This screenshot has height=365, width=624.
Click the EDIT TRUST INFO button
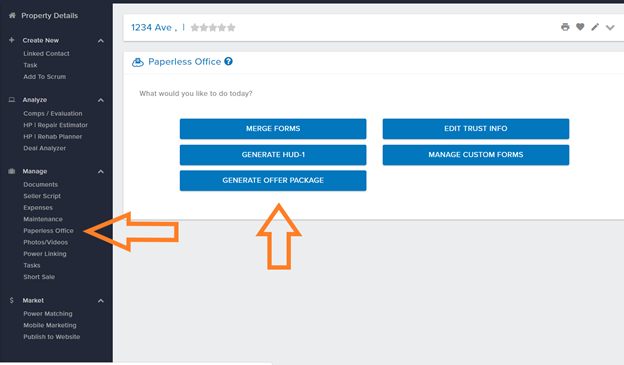[476, 129]
